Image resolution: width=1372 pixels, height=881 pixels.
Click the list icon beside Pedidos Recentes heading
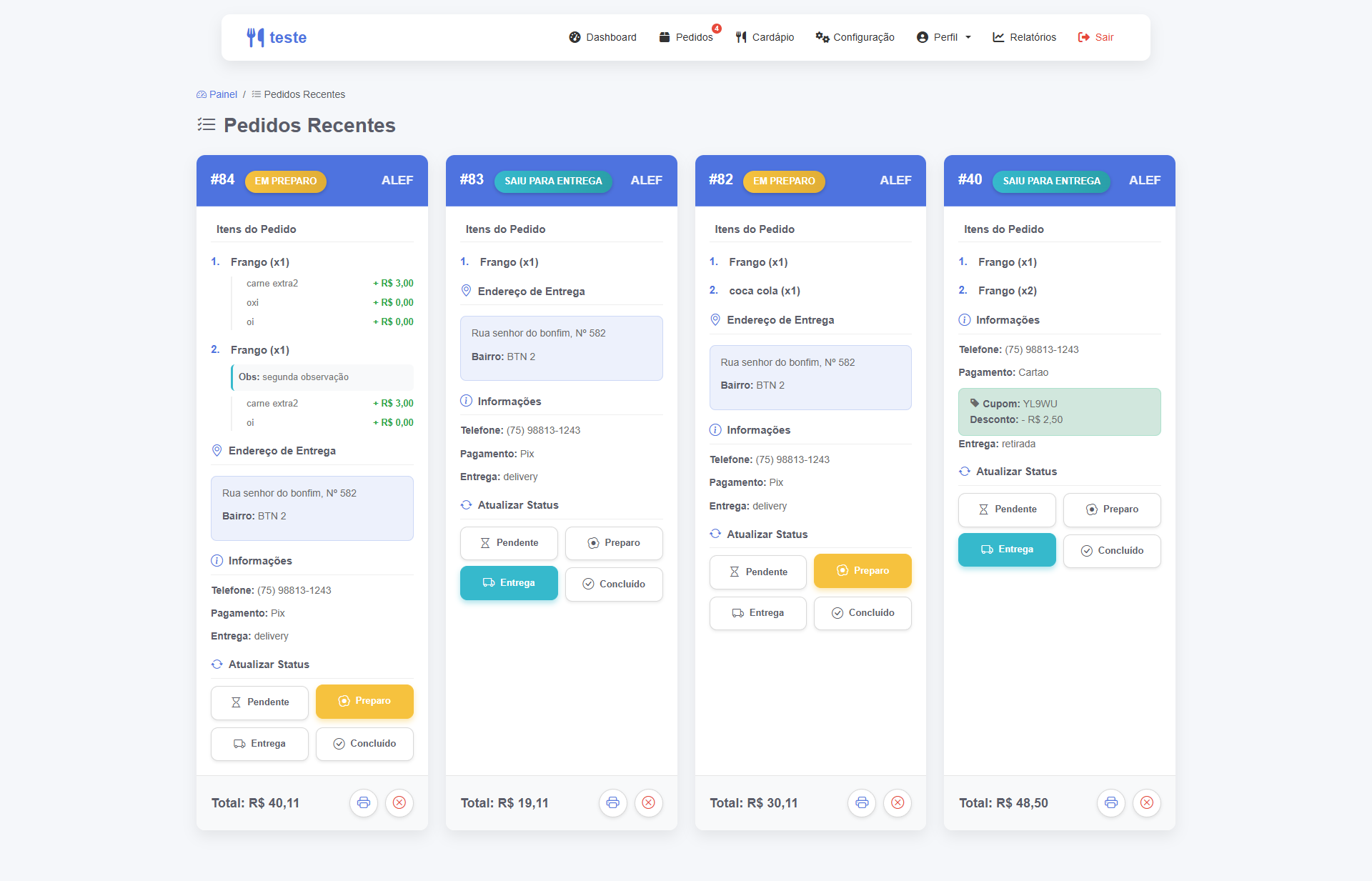click(207, 125)
